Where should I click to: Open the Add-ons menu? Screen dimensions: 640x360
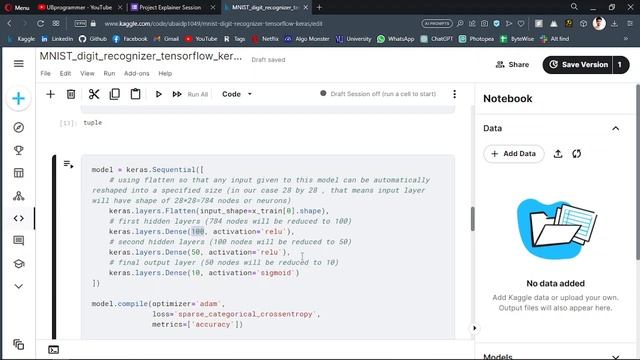click(137, 73)
